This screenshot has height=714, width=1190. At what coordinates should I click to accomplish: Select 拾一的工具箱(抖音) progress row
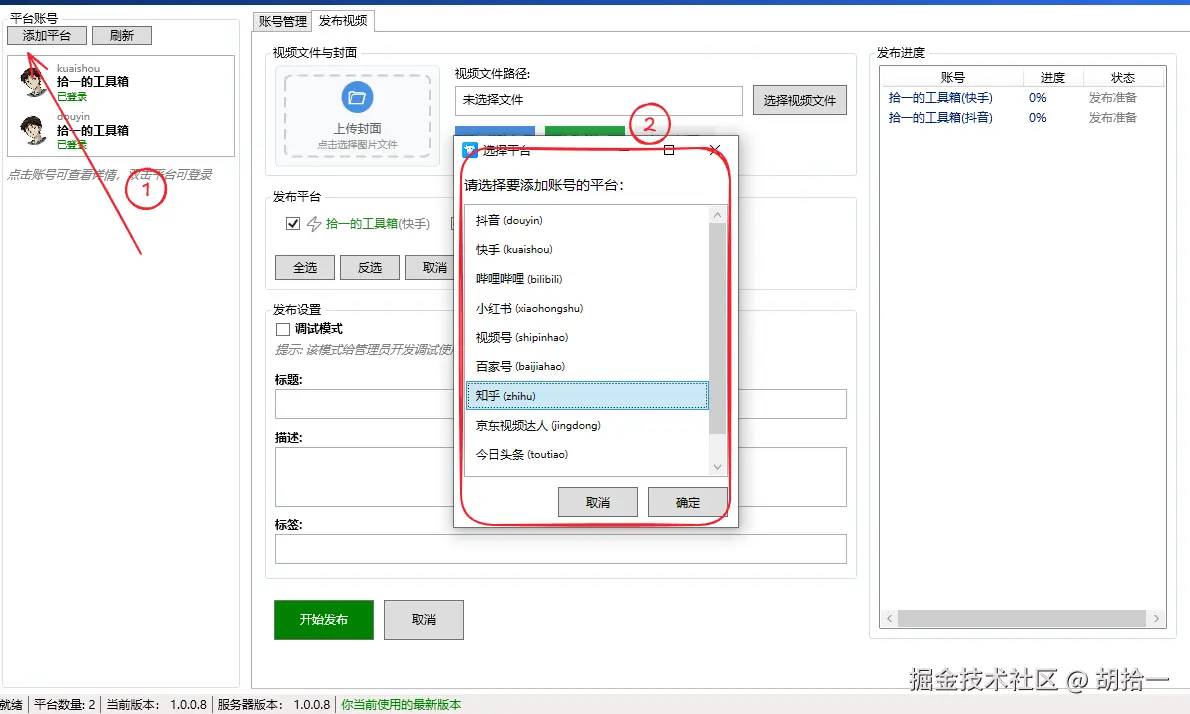point(1022,118)
